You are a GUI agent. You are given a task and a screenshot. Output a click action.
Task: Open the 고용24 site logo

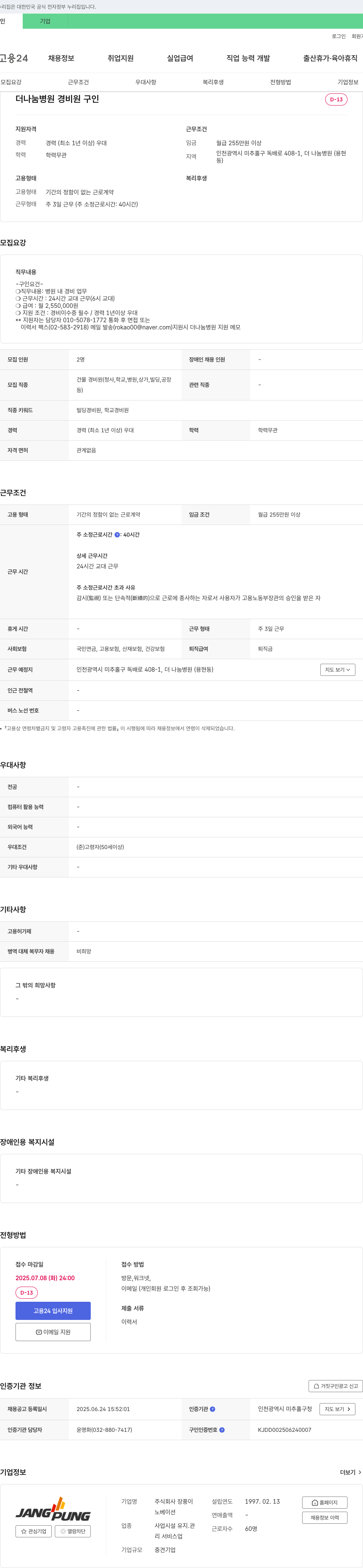click(13, 59)
